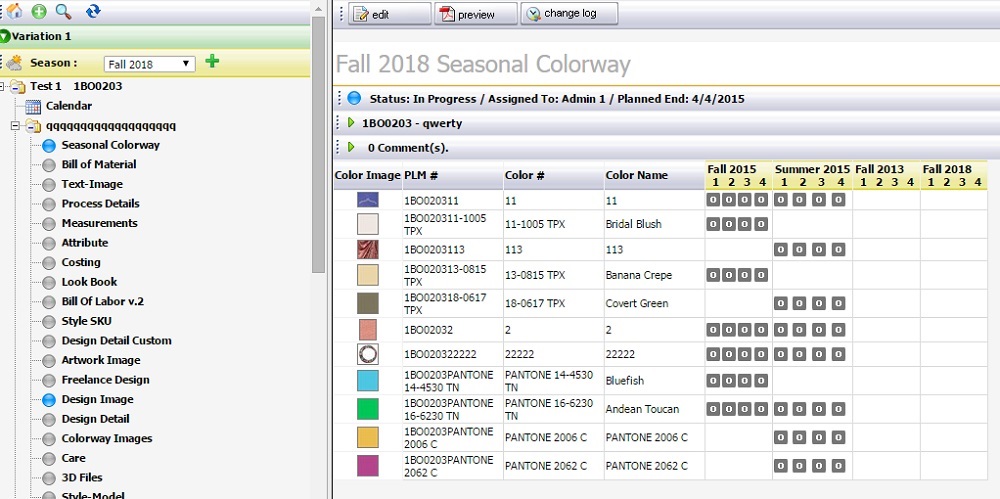Click the edit button

coord(390,14)
